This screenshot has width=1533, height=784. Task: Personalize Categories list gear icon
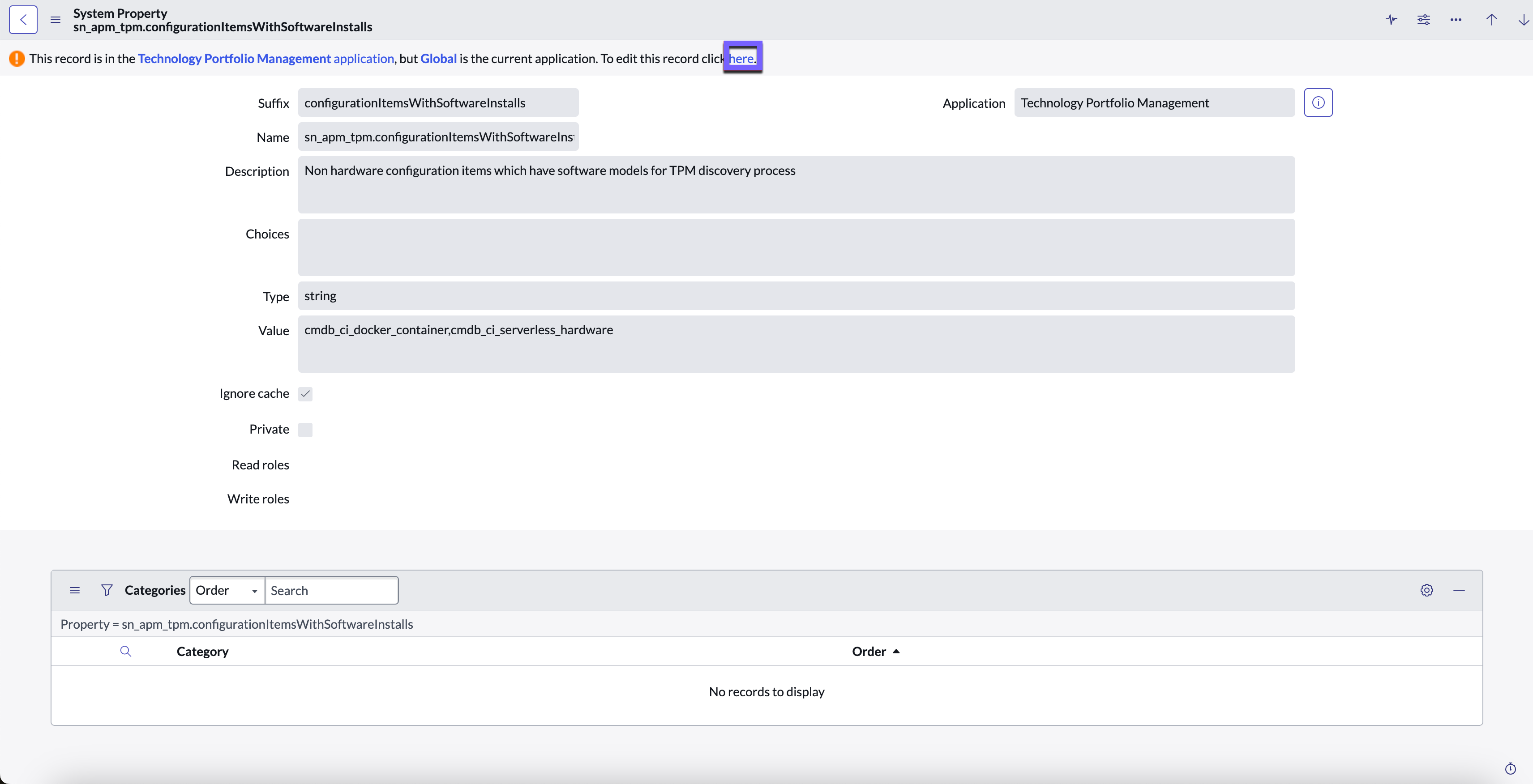point(1426,590)
